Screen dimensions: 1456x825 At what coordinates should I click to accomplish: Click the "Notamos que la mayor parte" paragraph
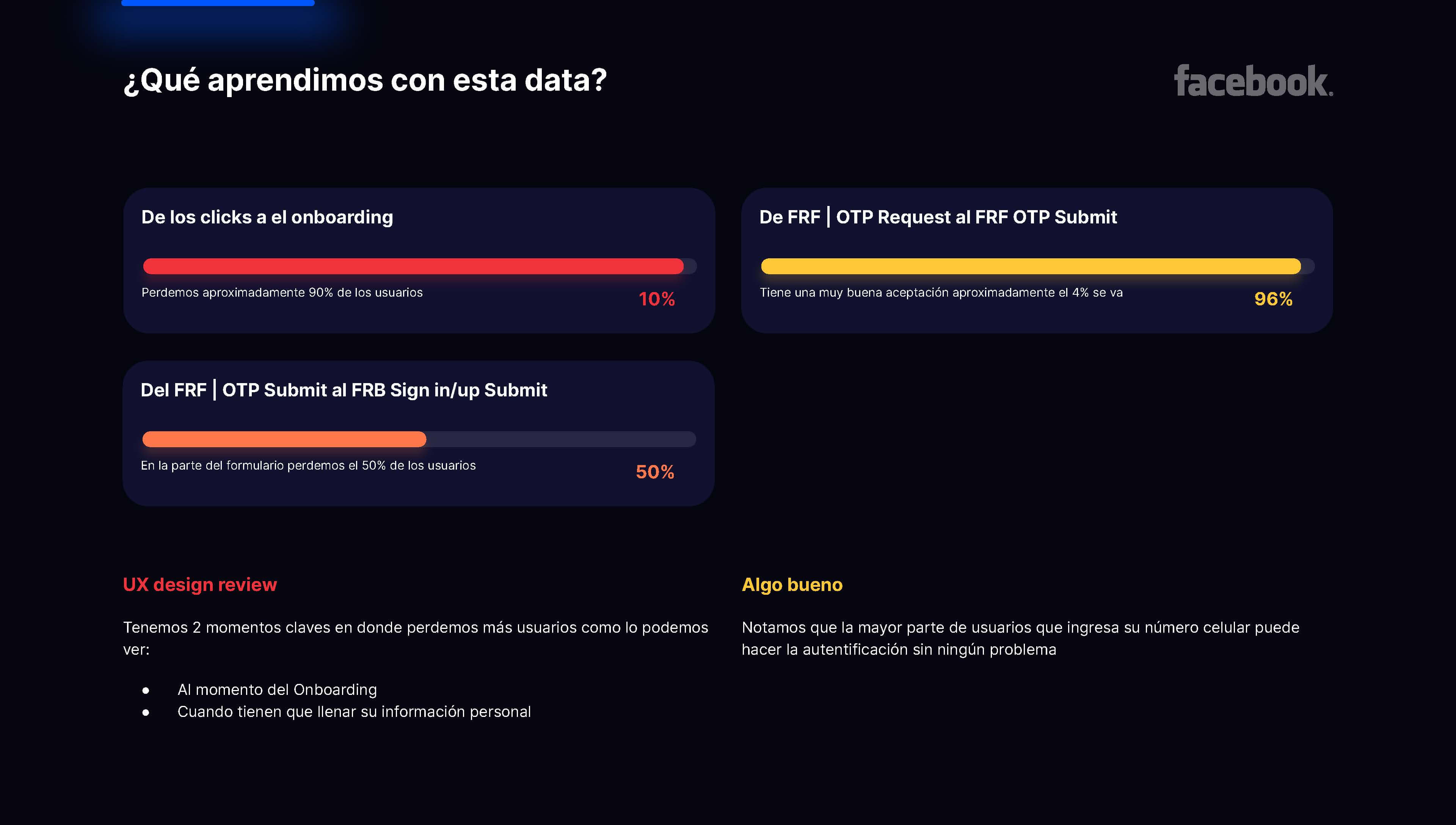[1020, 638]
